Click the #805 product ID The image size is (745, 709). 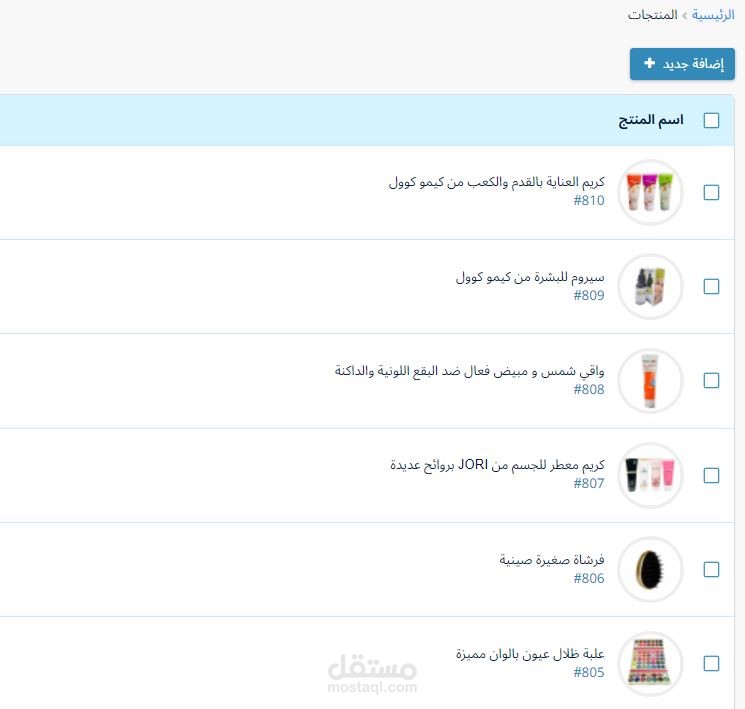[589, 672]
